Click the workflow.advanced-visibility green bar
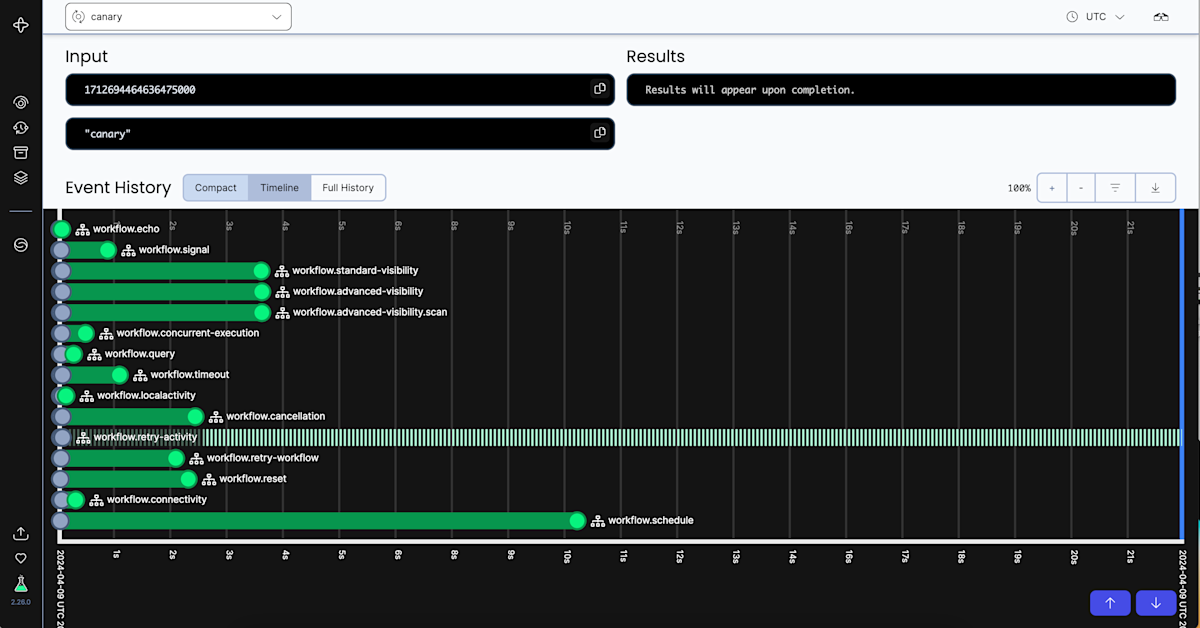 (x=161, y=292)
